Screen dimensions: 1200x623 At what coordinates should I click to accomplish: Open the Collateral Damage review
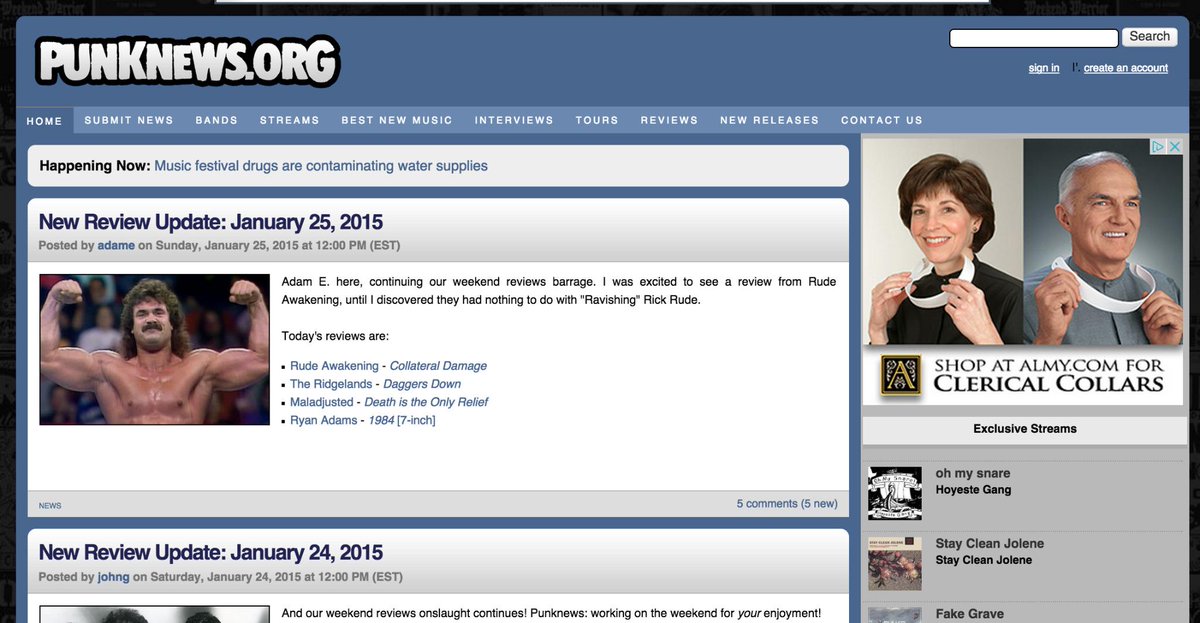tap(438, 366)
